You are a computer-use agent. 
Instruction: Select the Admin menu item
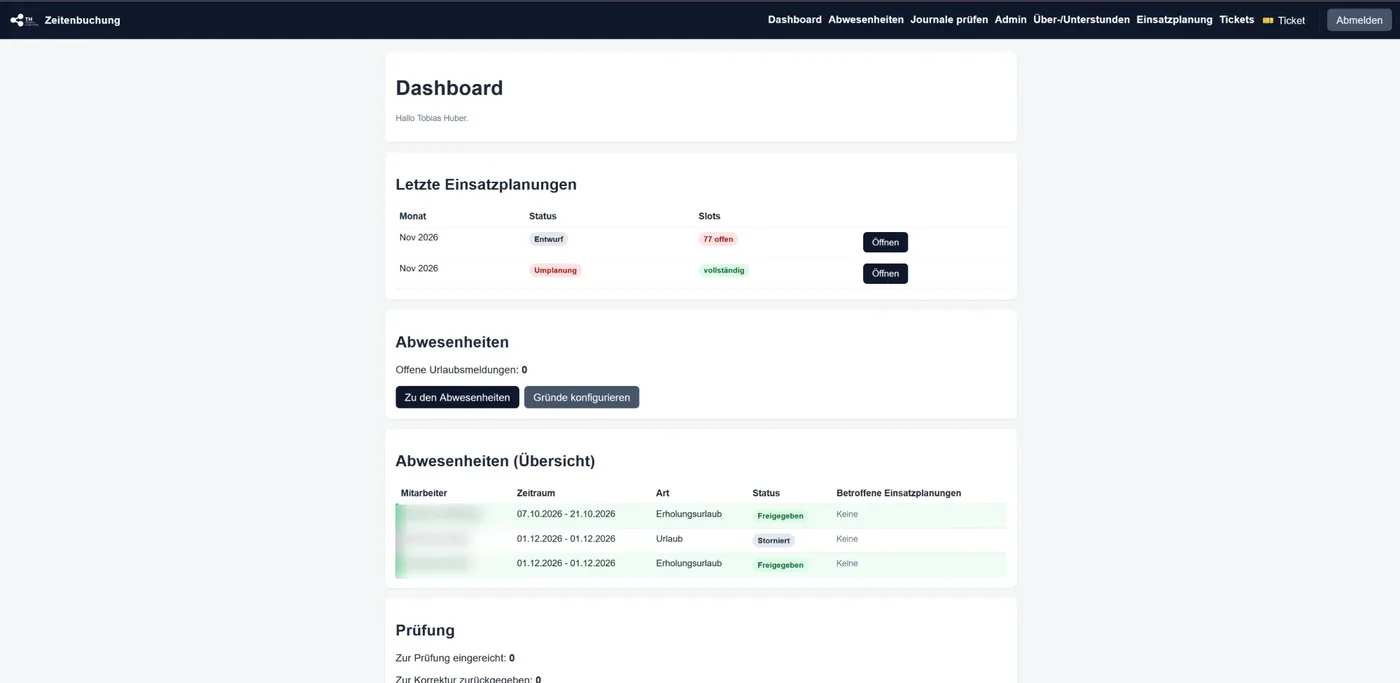pyautogui.click(x=1010, y=20)
